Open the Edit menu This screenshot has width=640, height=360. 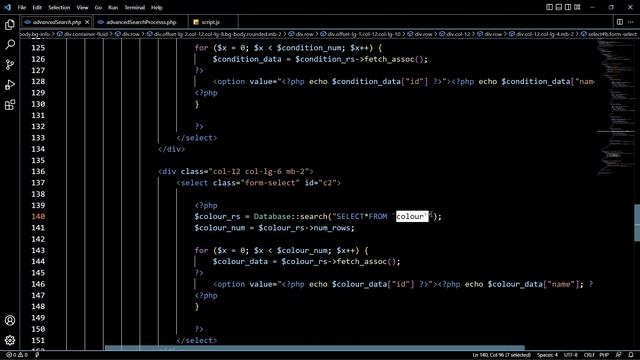pyautogui.click(x=37, y=7)
